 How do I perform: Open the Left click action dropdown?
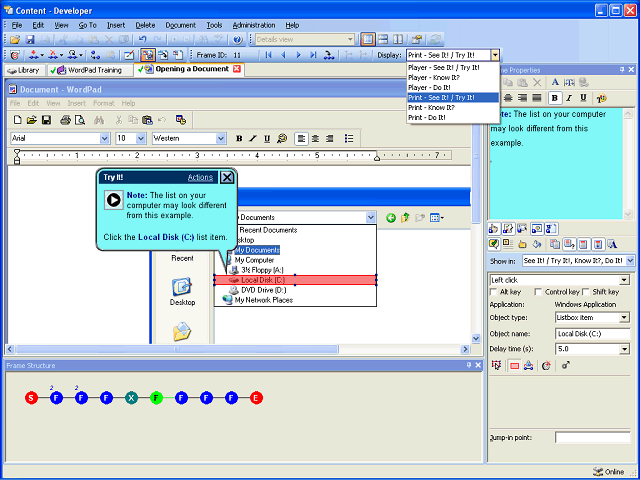point(624,280)
